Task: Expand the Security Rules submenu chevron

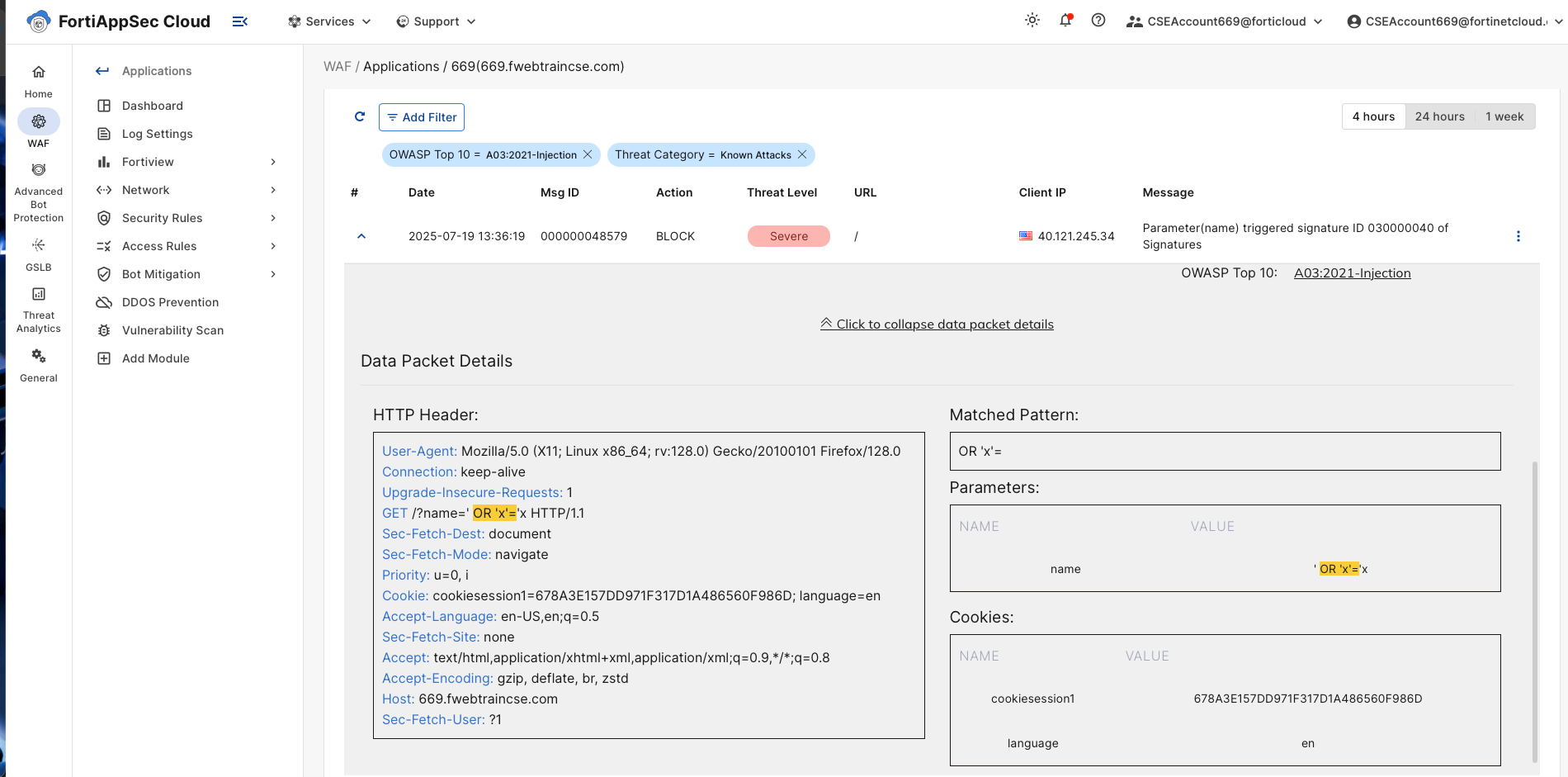Action: tap(273, 218)
